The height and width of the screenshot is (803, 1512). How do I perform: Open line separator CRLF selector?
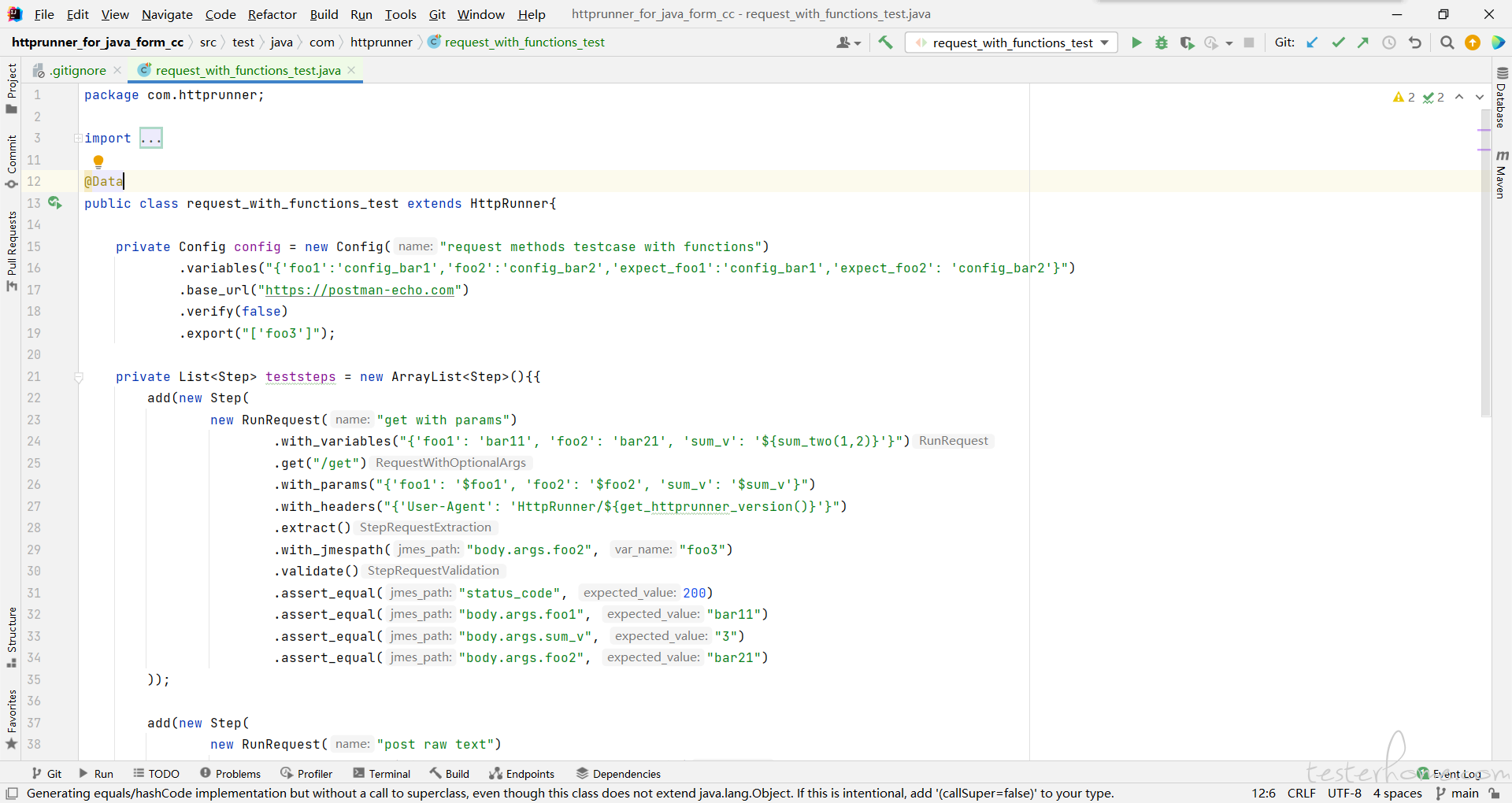(x=1302, y=793)
